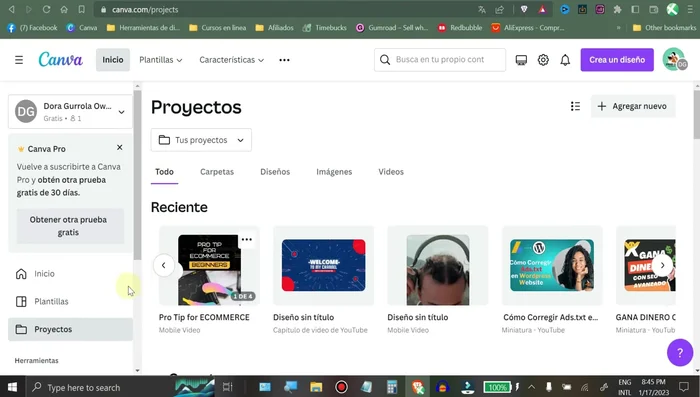Click Obtener otra prueba gratis

70,226
